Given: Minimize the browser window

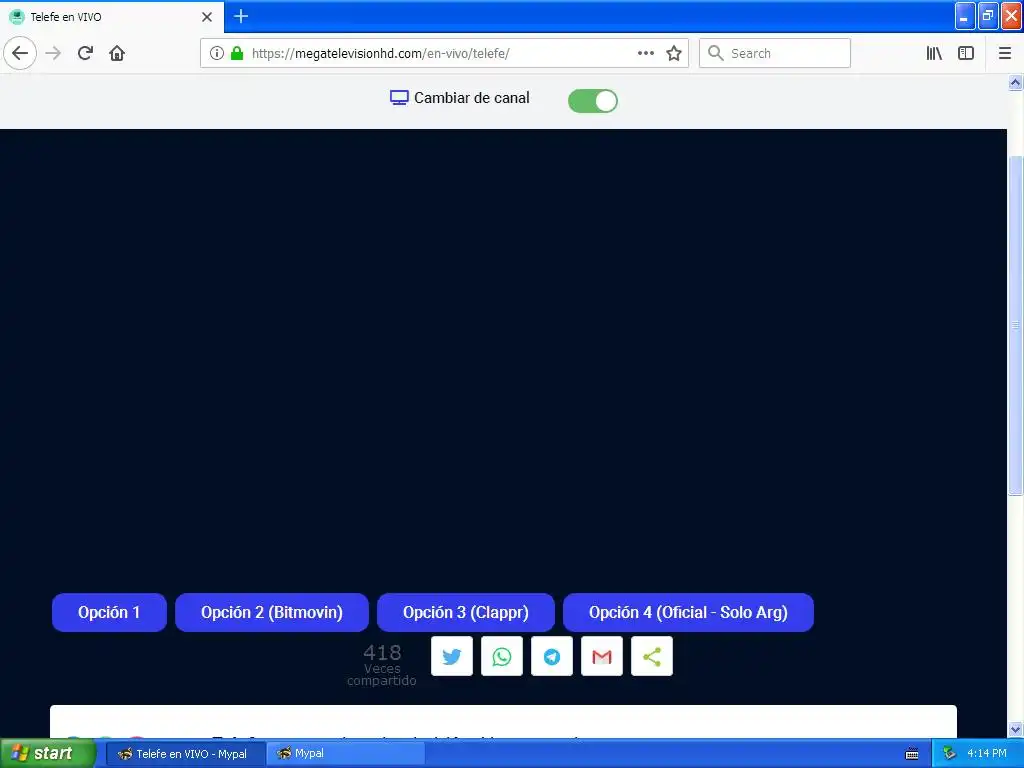Looking at the screenshot, I should click(965, 16).
